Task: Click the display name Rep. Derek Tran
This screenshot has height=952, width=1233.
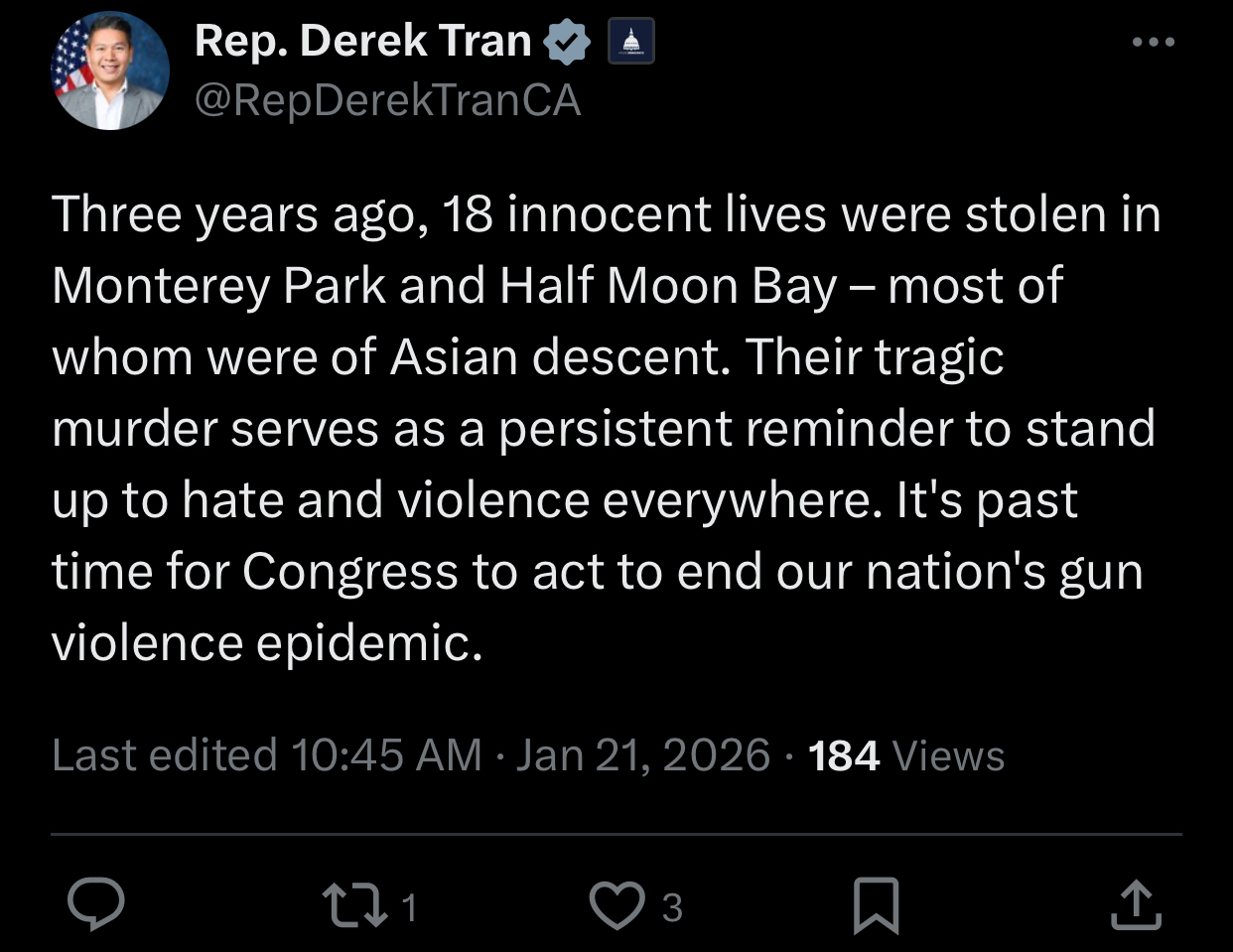Action: (x=363, y=42)
